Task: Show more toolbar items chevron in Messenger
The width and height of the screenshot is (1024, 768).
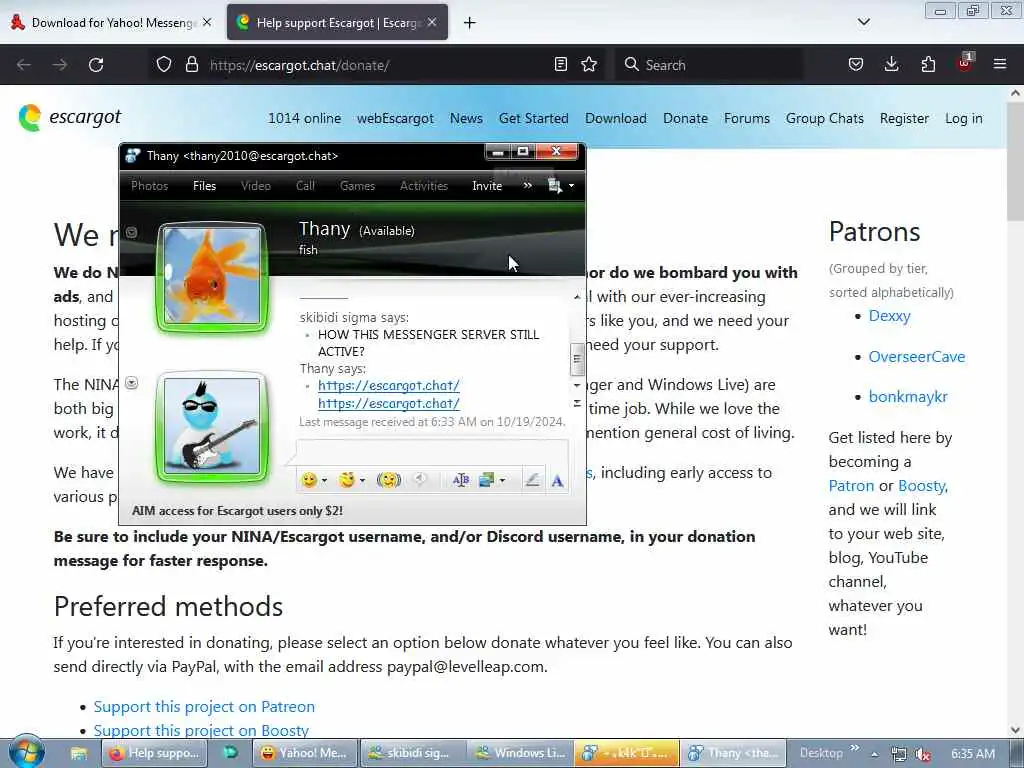Action: pyautogui.click(x=528, y=185)
